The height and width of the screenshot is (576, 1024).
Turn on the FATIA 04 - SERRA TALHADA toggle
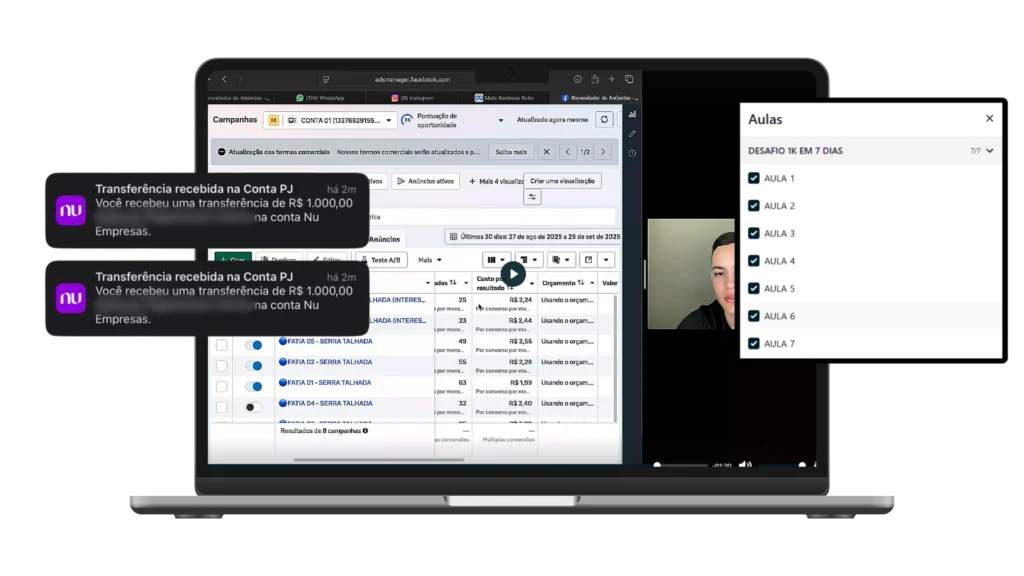(253, 407)
